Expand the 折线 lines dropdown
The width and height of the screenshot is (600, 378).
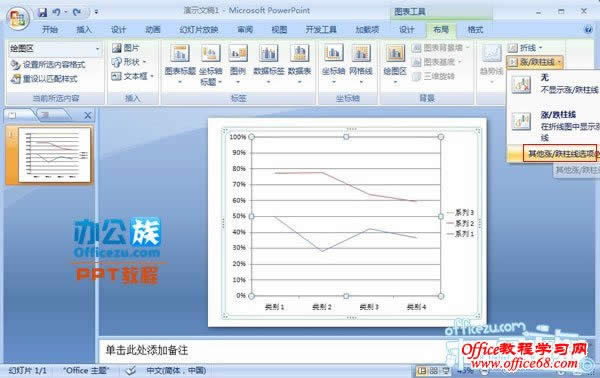pyautogui.click(x=525, y=48)
